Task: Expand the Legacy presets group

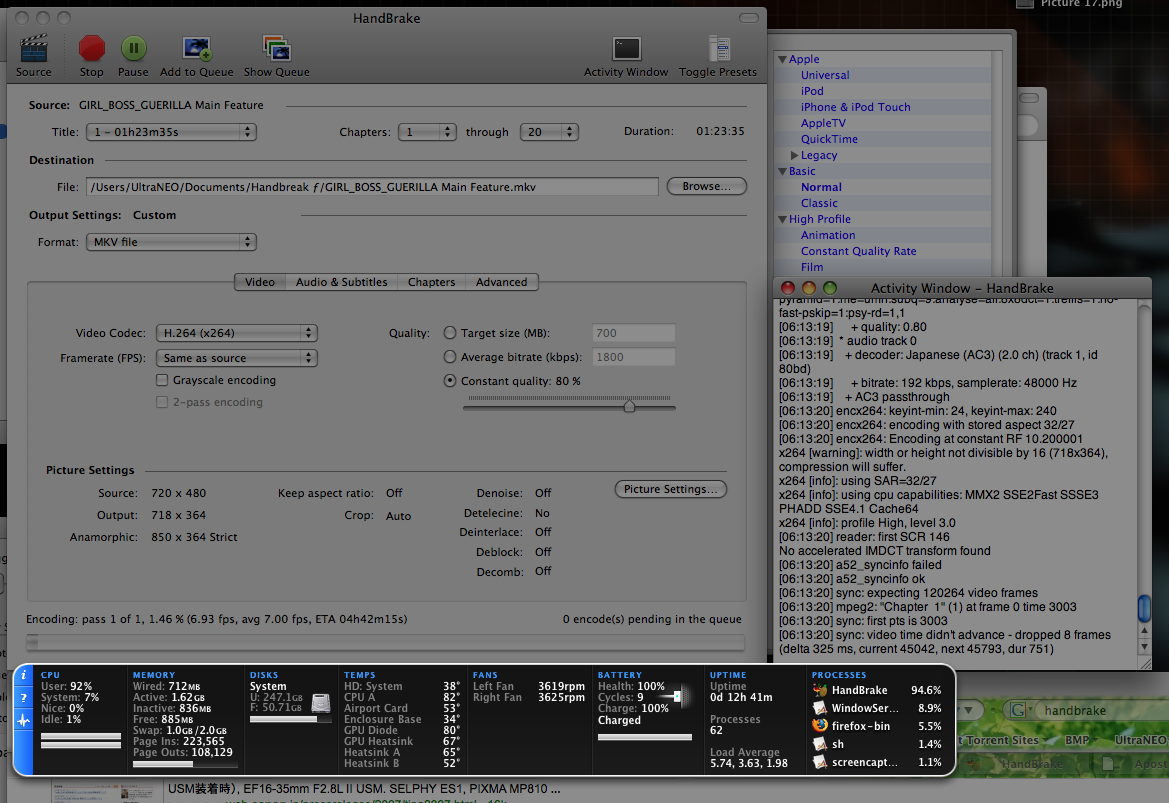Action: click(795, 155)
